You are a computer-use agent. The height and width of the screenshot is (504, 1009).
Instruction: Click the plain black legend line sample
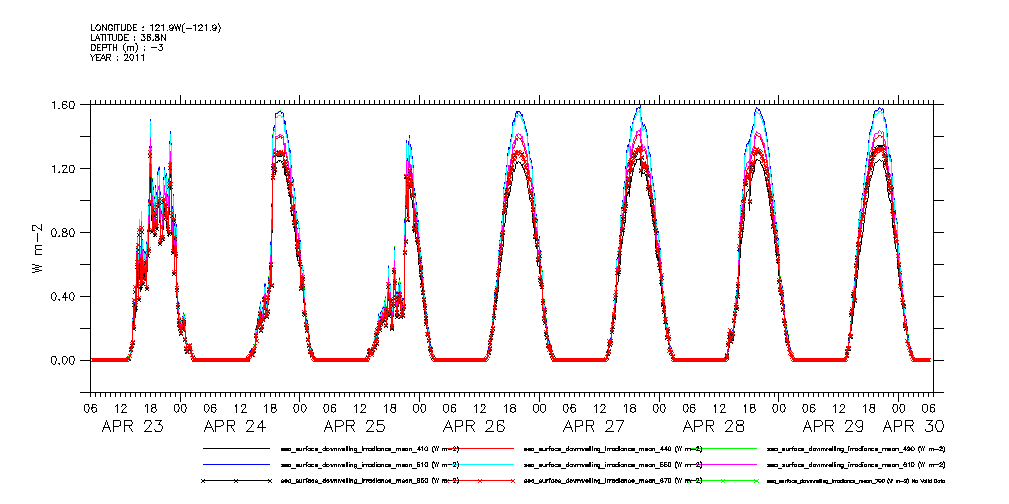236,448
